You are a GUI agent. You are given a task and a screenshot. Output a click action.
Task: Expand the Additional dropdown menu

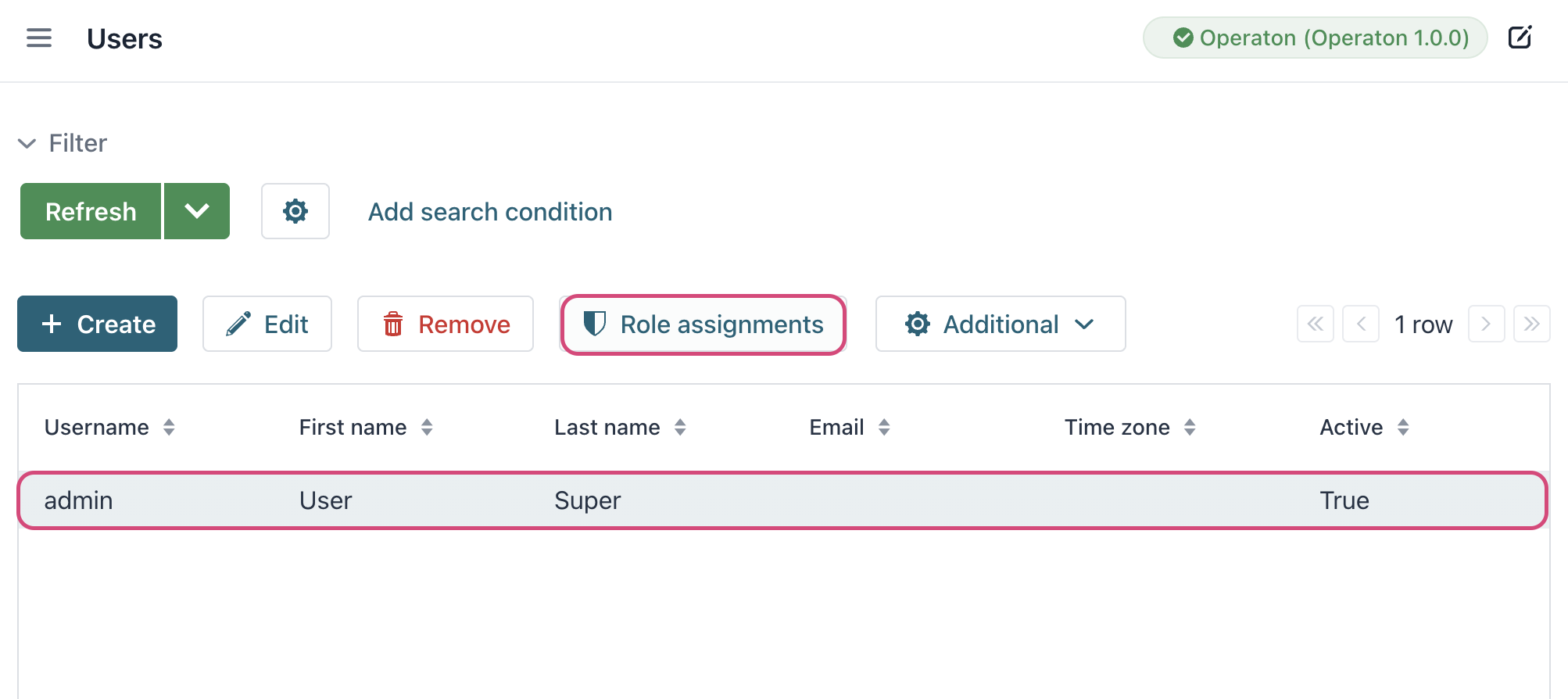click(x=1086, y=324)
